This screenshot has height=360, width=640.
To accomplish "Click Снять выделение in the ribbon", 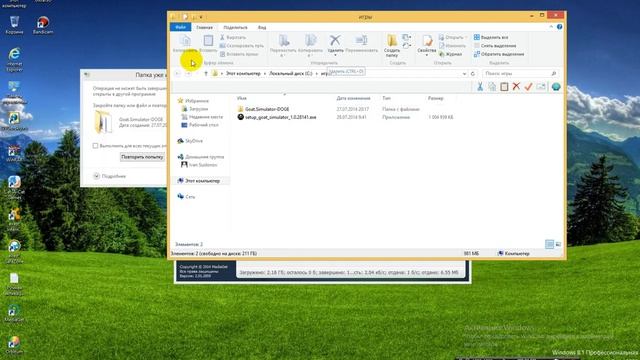I will tap(495, 46).
